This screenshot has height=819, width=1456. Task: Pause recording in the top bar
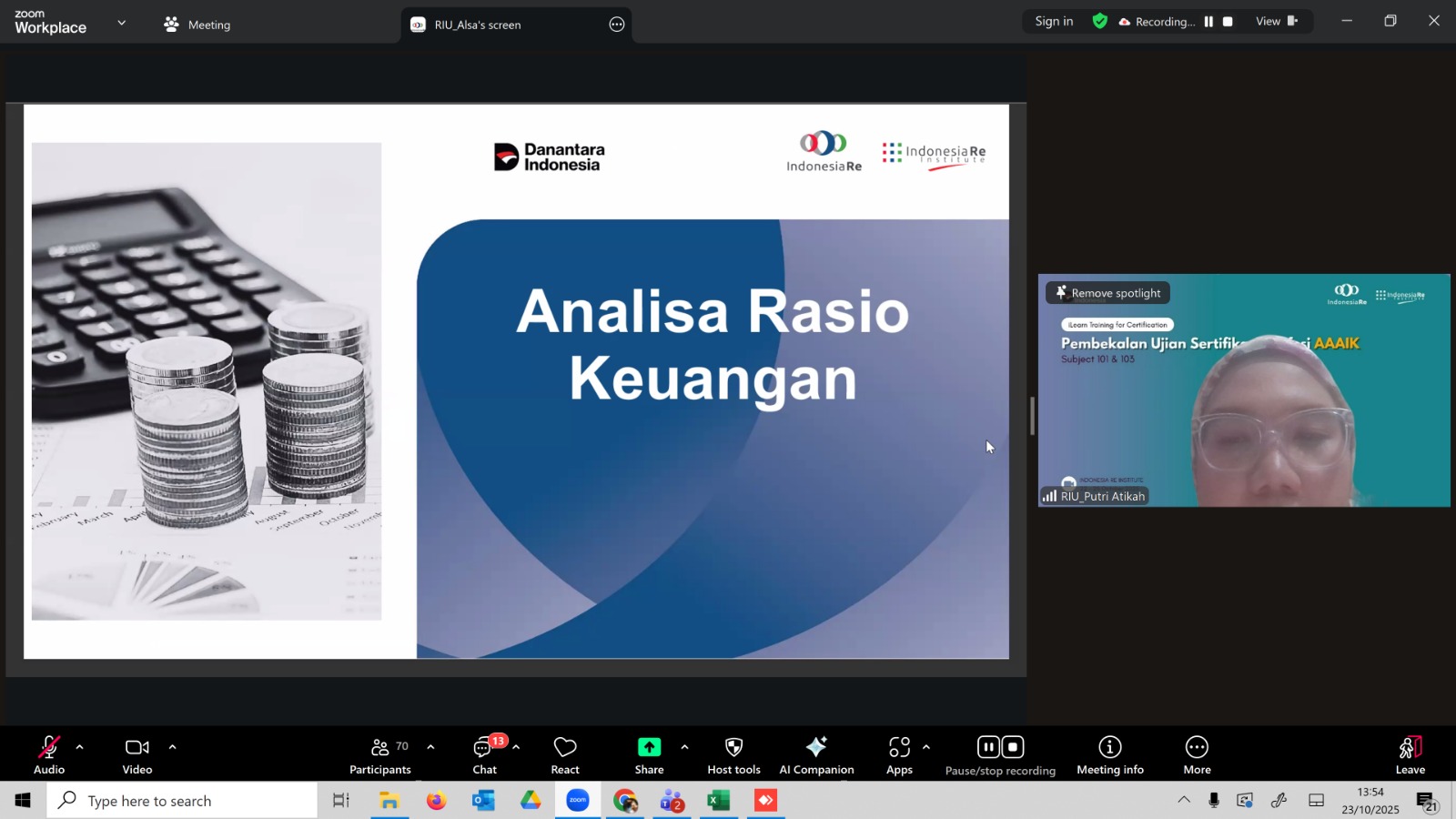(x=1208, y=22)
